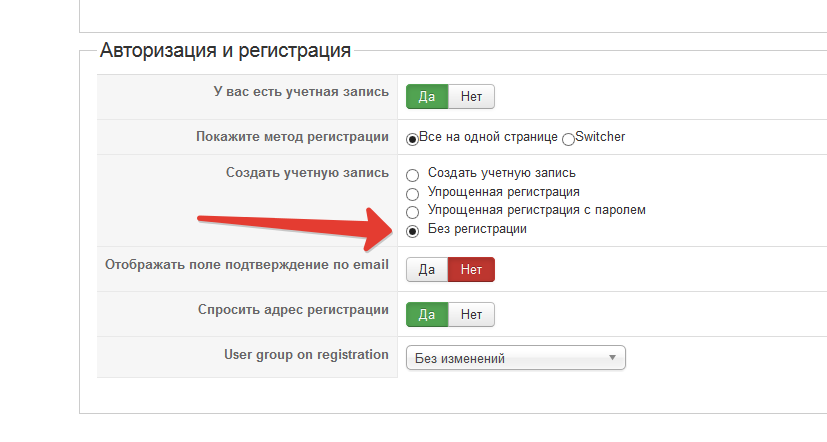Click the bold 'Создать учетную запись' row label
This screenshot has height=442, width=827.
click(307, 173)
